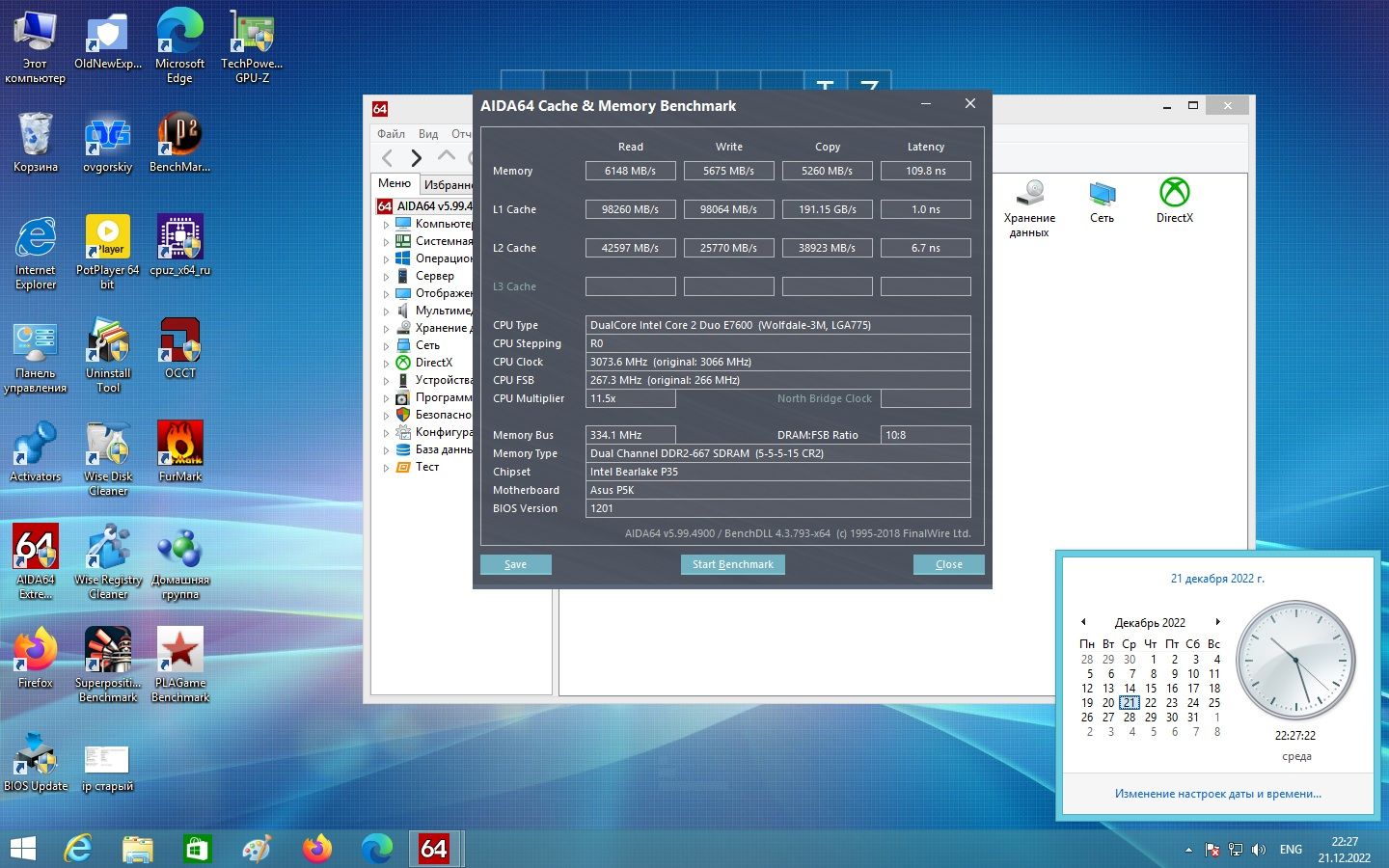
Task: Click the AIDA64 taskbar button
Action: 434,849
